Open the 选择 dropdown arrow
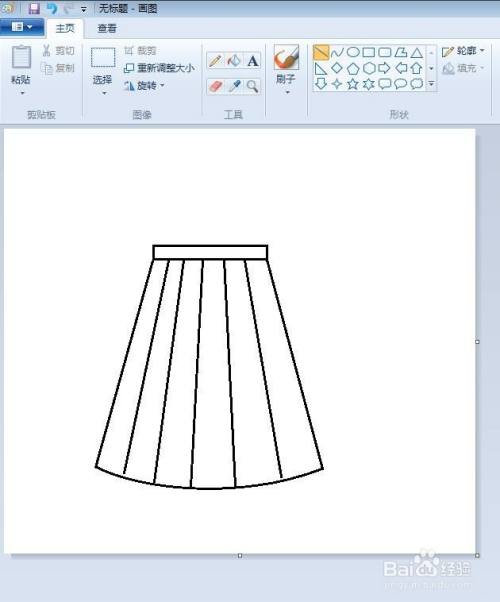This screenshot has width=500, height=602. pos(104,93)
